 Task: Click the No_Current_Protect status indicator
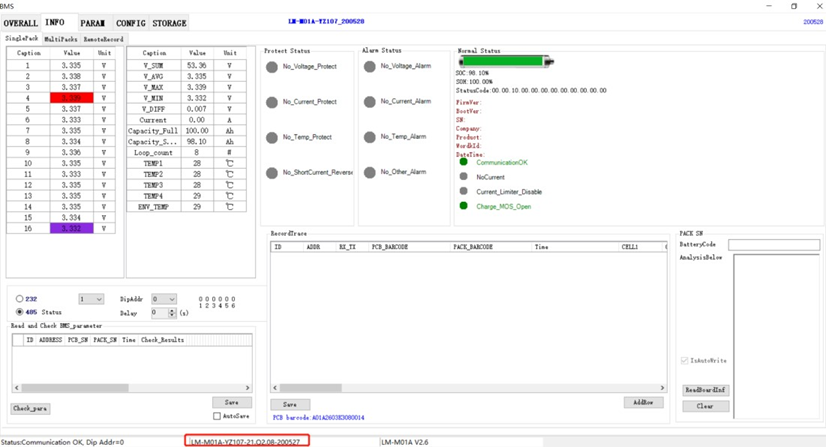pos(271,102)
